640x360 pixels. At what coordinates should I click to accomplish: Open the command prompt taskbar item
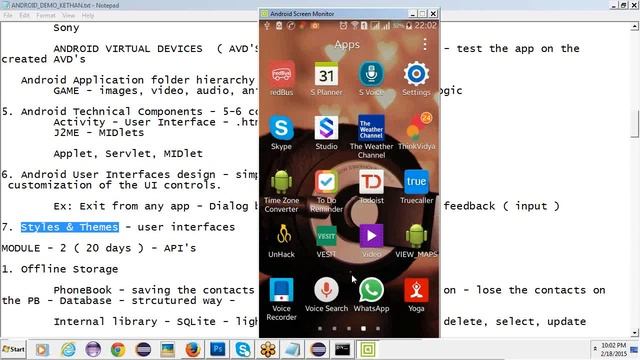342,350
